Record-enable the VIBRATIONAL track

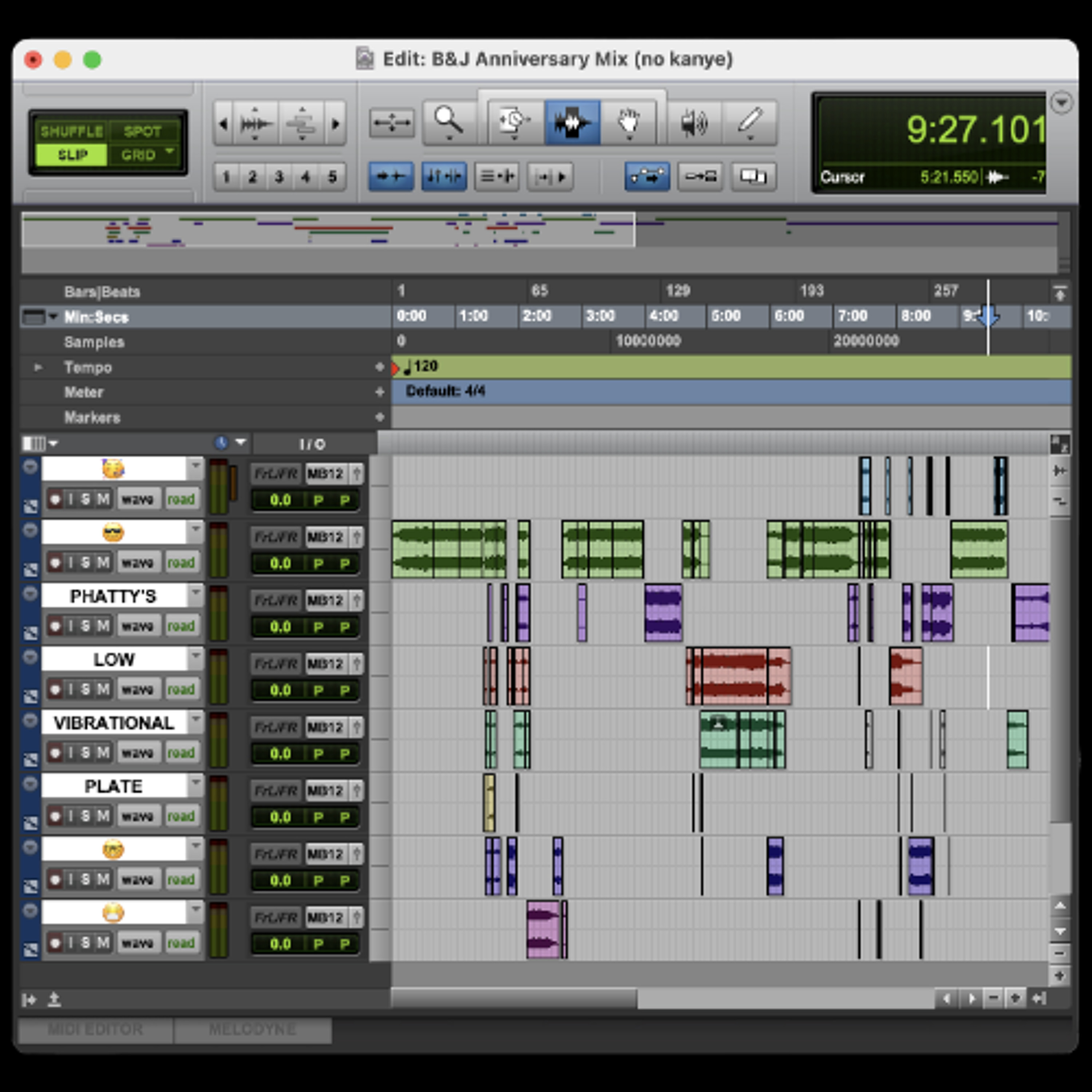pyautogui.click(x=55, y=752)
